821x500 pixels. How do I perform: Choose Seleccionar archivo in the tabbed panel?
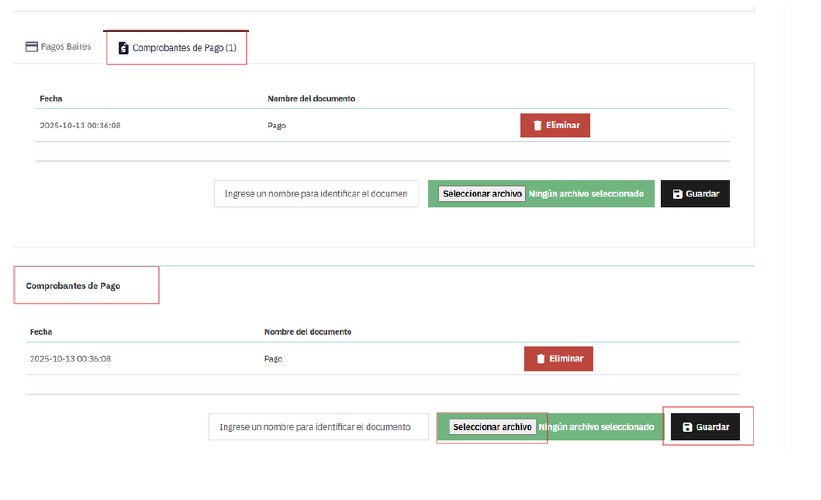pyautogui.click(x=482, y=194)
